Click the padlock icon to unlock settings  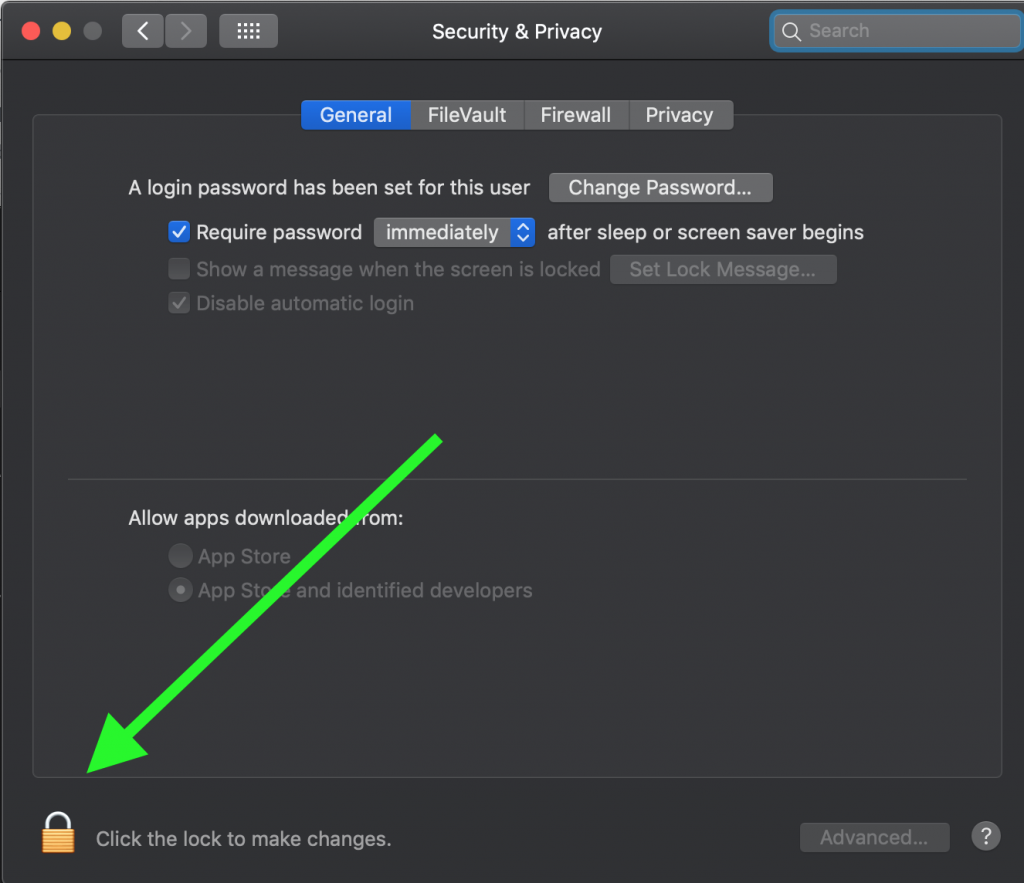point(58,833)
